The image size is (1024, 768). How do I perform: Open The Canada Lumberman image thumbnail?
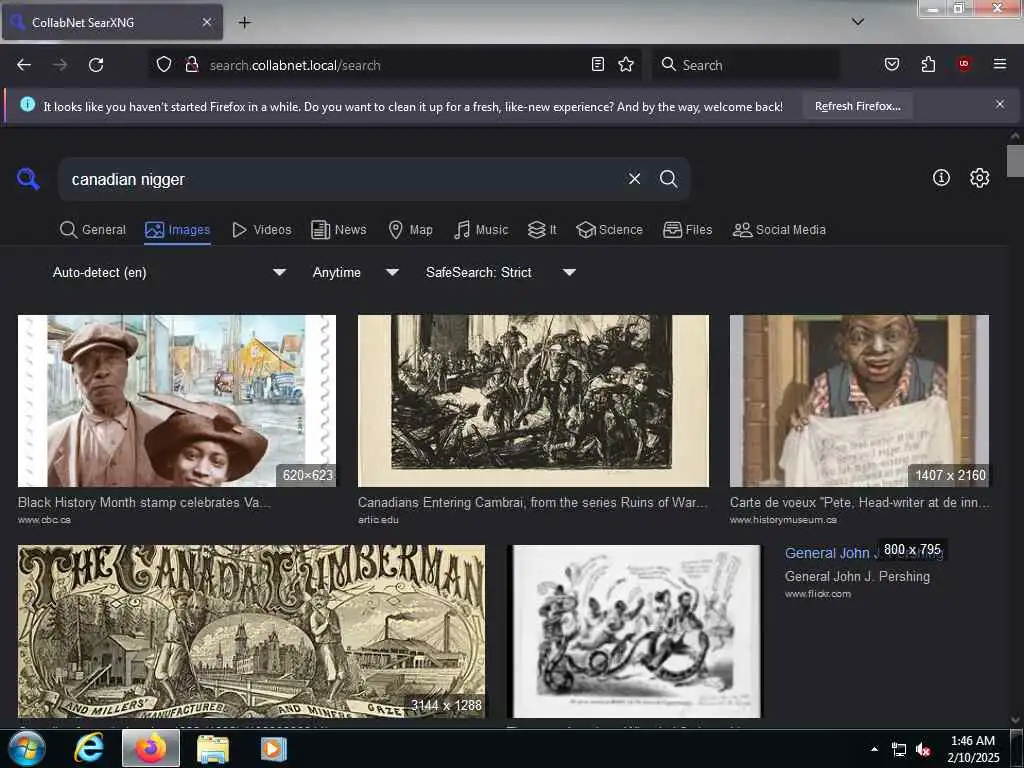coord(251,632)
